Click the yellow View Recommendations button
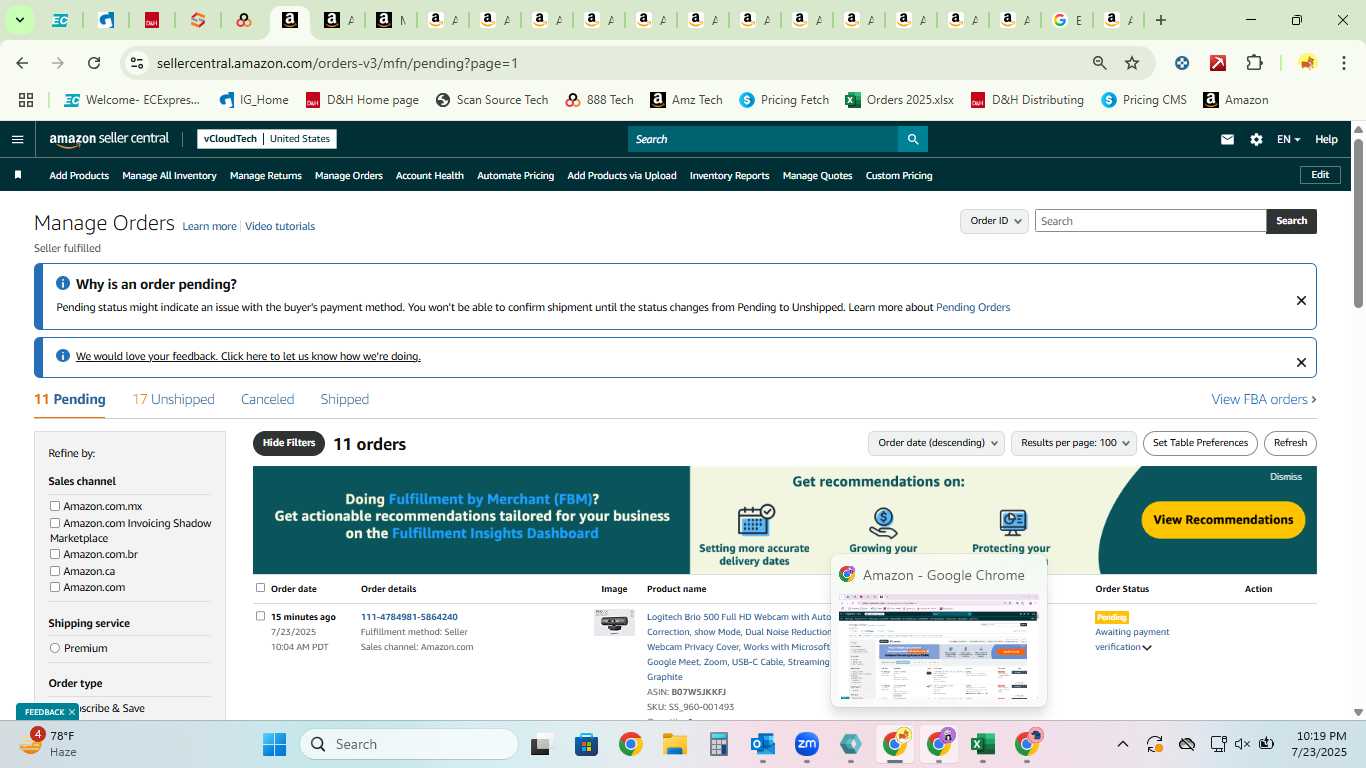Image resolution: width=1366 pixels, height=768 pixels. (x=1223, y=520)
